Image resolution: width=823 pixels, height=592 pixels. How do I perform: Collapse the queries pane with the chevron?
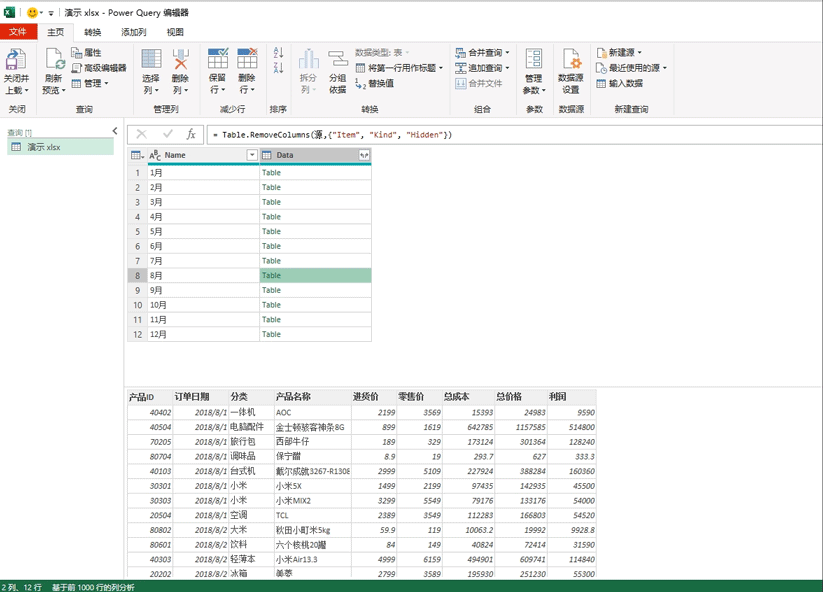[x=115, y=131]
